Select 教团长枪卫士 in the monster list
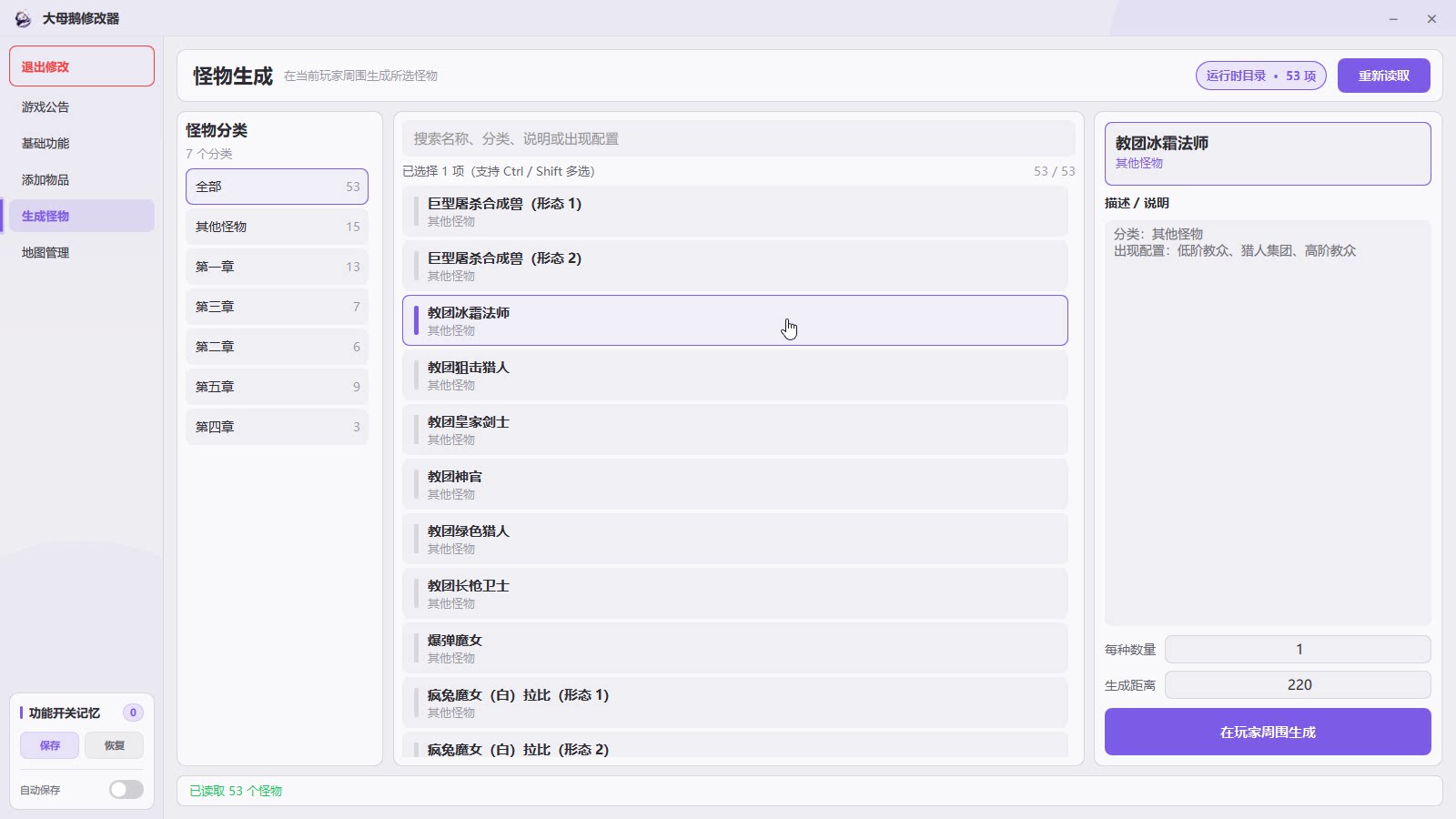The width and height of the screenshot is (1456, 819). click(735, 593)
